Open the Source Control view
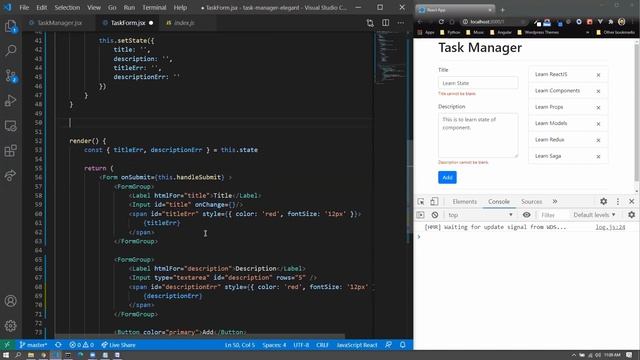This screenshot has width=640, height=360. (11, 76)
